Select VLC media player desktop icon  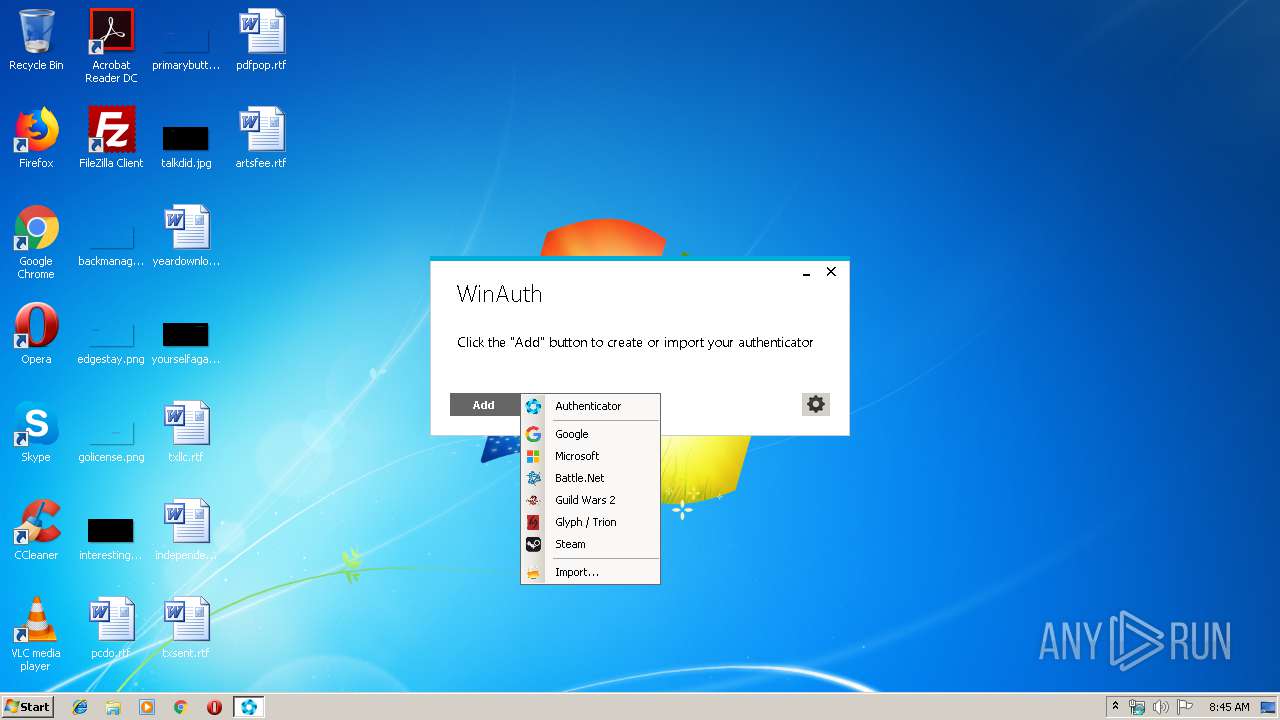click(36, 634)
